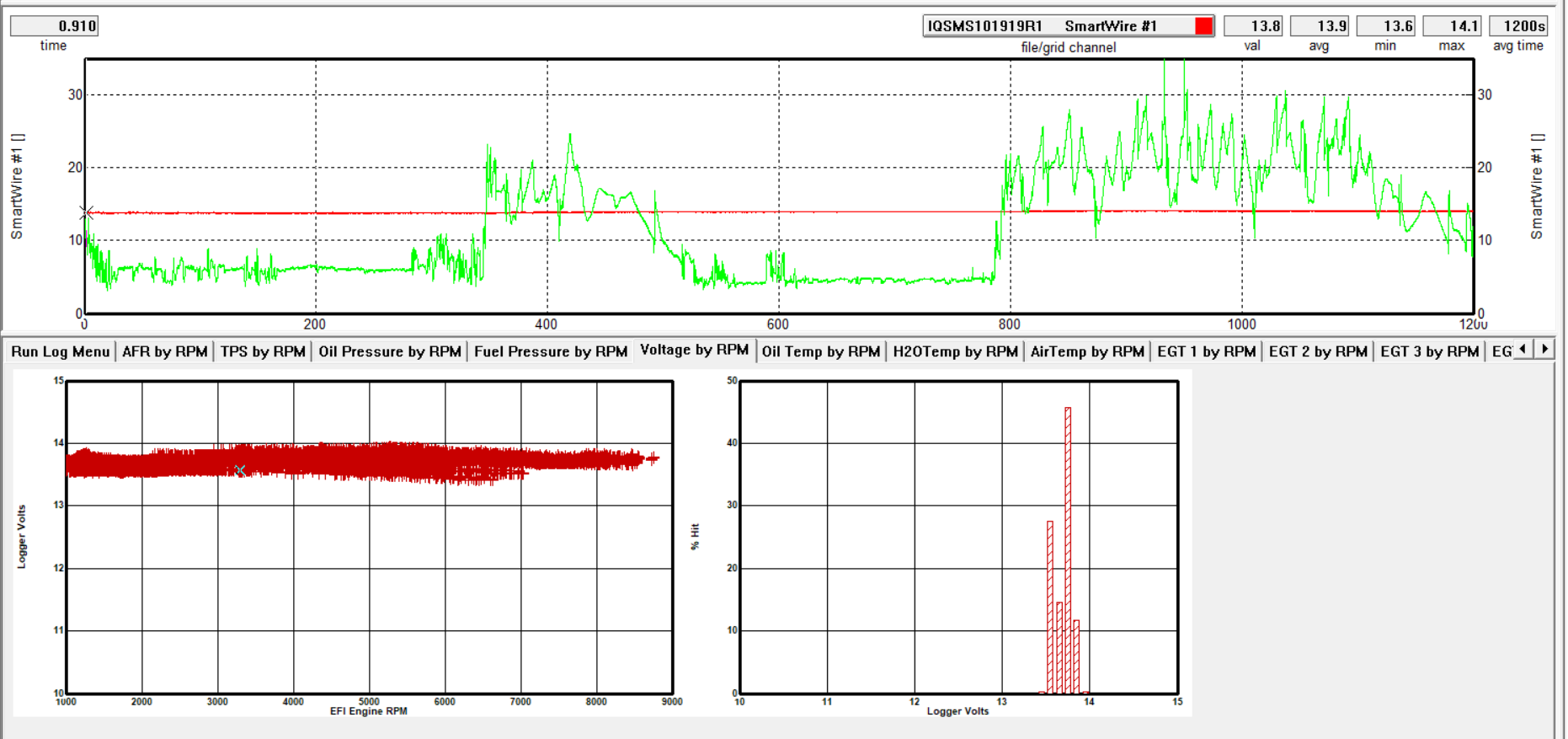Click the cyan X marker on the scatter plot
The height and width of the screenshot is (739, 1568).
241,470
